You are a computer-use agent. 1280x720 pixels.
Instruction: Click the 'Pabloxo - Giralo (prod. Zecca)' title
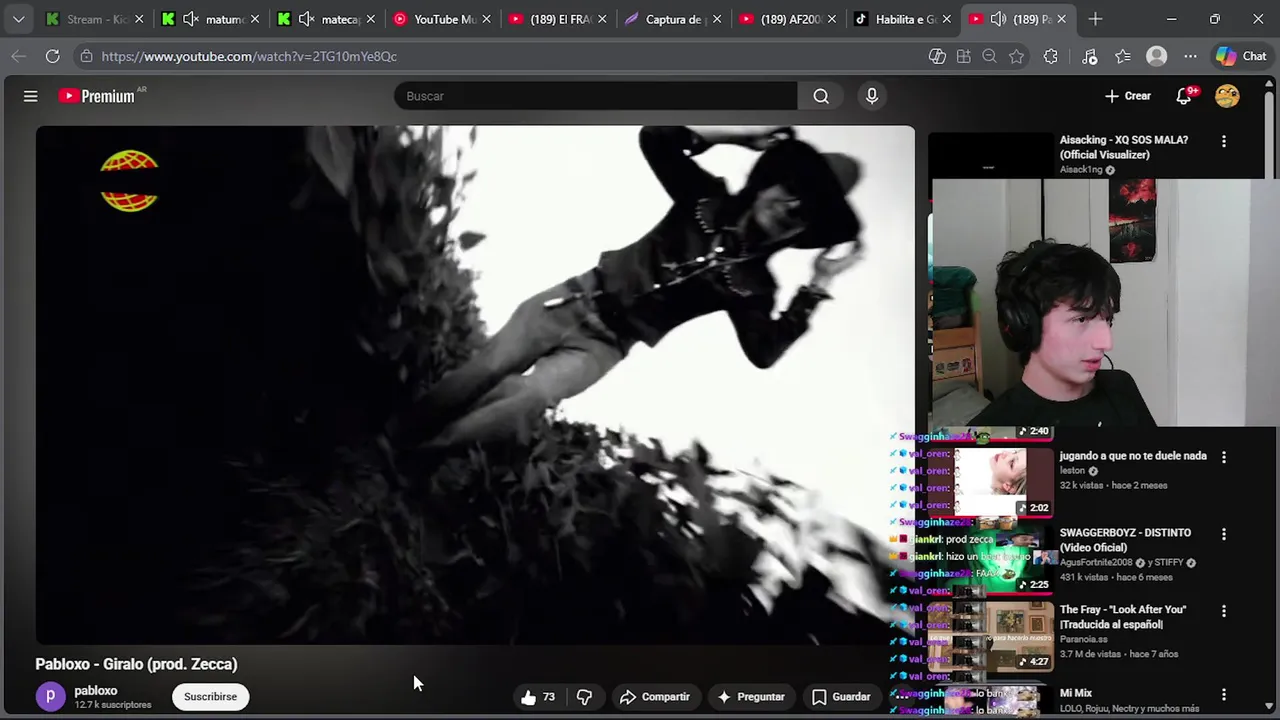click(136, 664)
